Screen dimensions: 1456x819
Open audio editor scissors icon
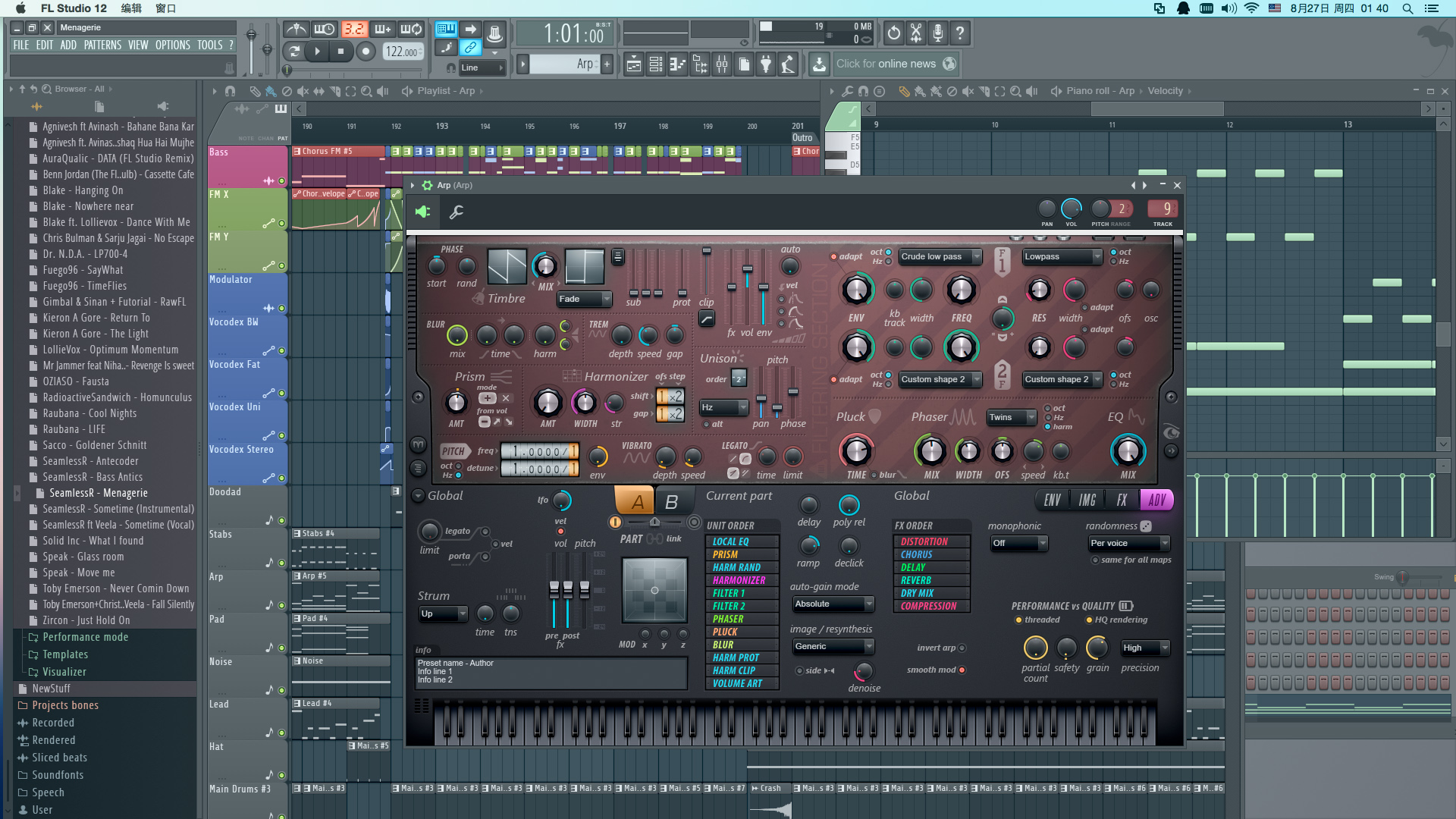916,33
